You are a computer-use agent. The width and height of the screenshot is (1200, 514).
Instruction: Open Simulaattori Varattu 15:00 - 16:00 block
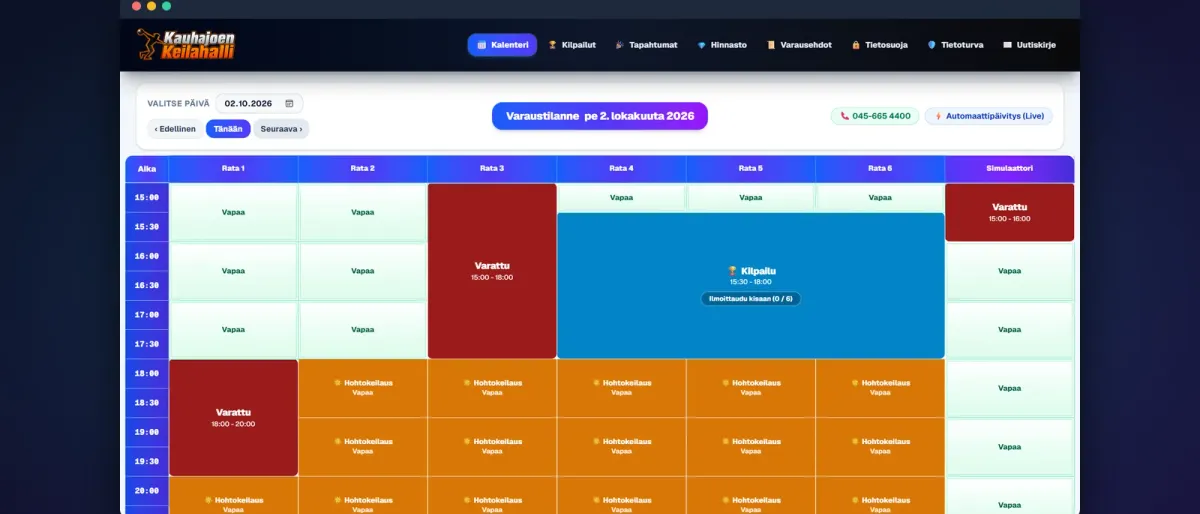[1010, 212]
